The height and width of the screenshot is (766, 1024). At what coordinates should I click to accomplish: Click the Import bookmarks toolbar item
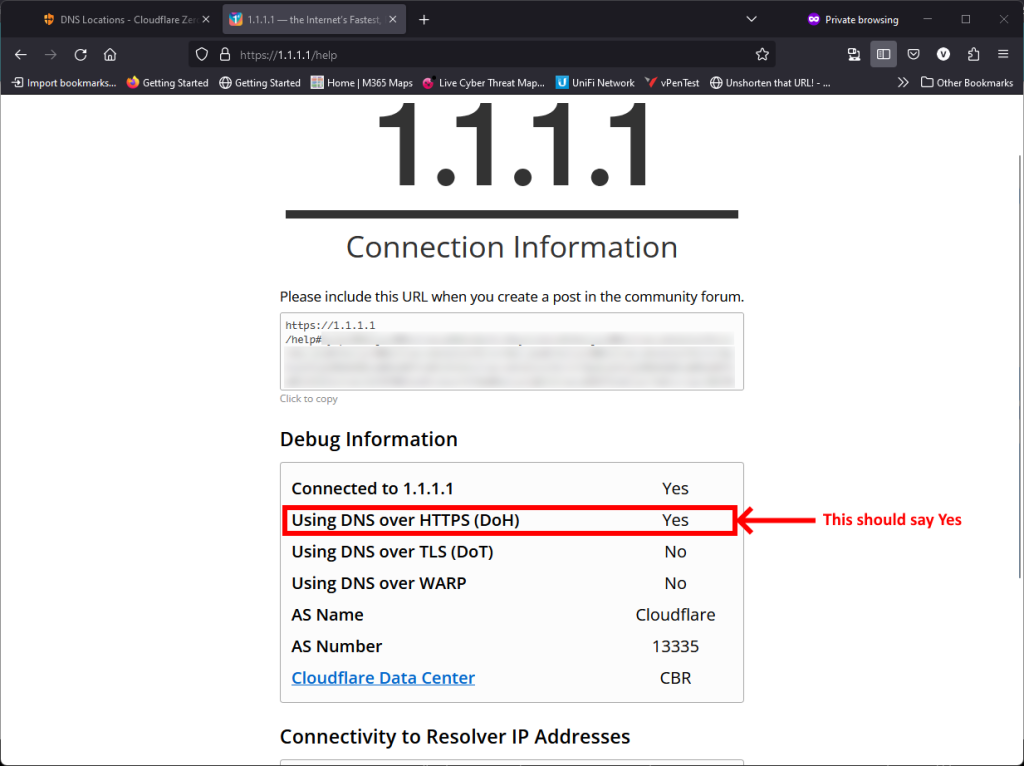(x=64, y=83)
